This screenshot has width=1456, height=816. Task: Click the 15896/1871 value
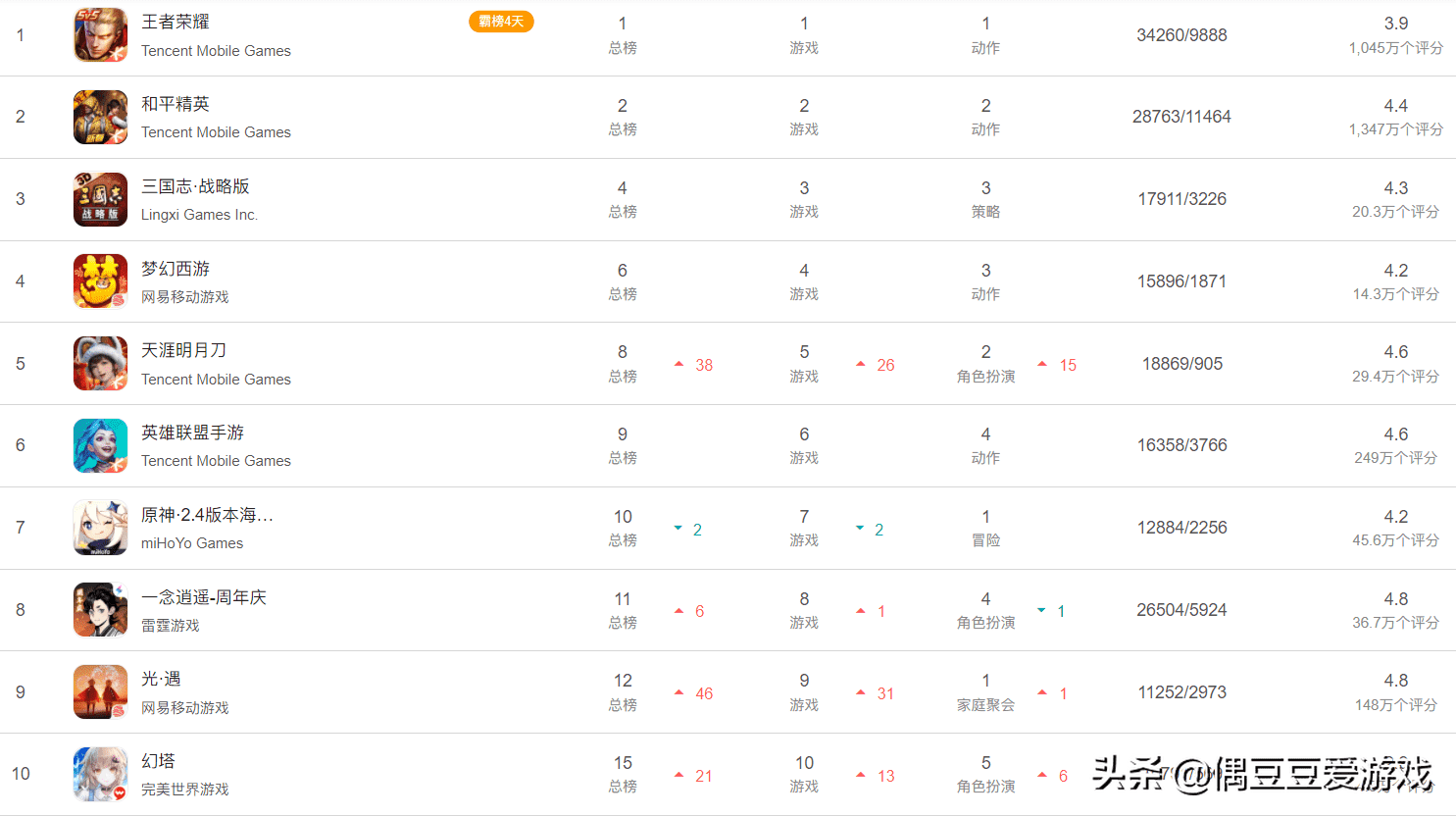click(1181, 281)
